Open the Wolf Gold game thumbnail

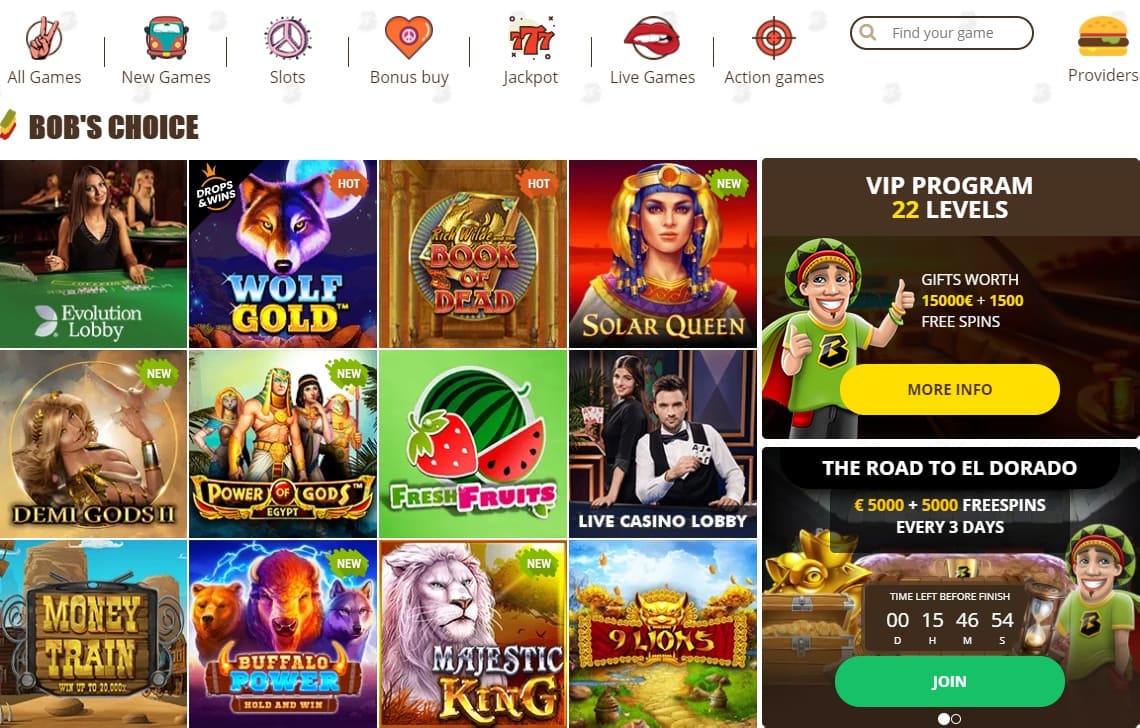pos(283,254)
